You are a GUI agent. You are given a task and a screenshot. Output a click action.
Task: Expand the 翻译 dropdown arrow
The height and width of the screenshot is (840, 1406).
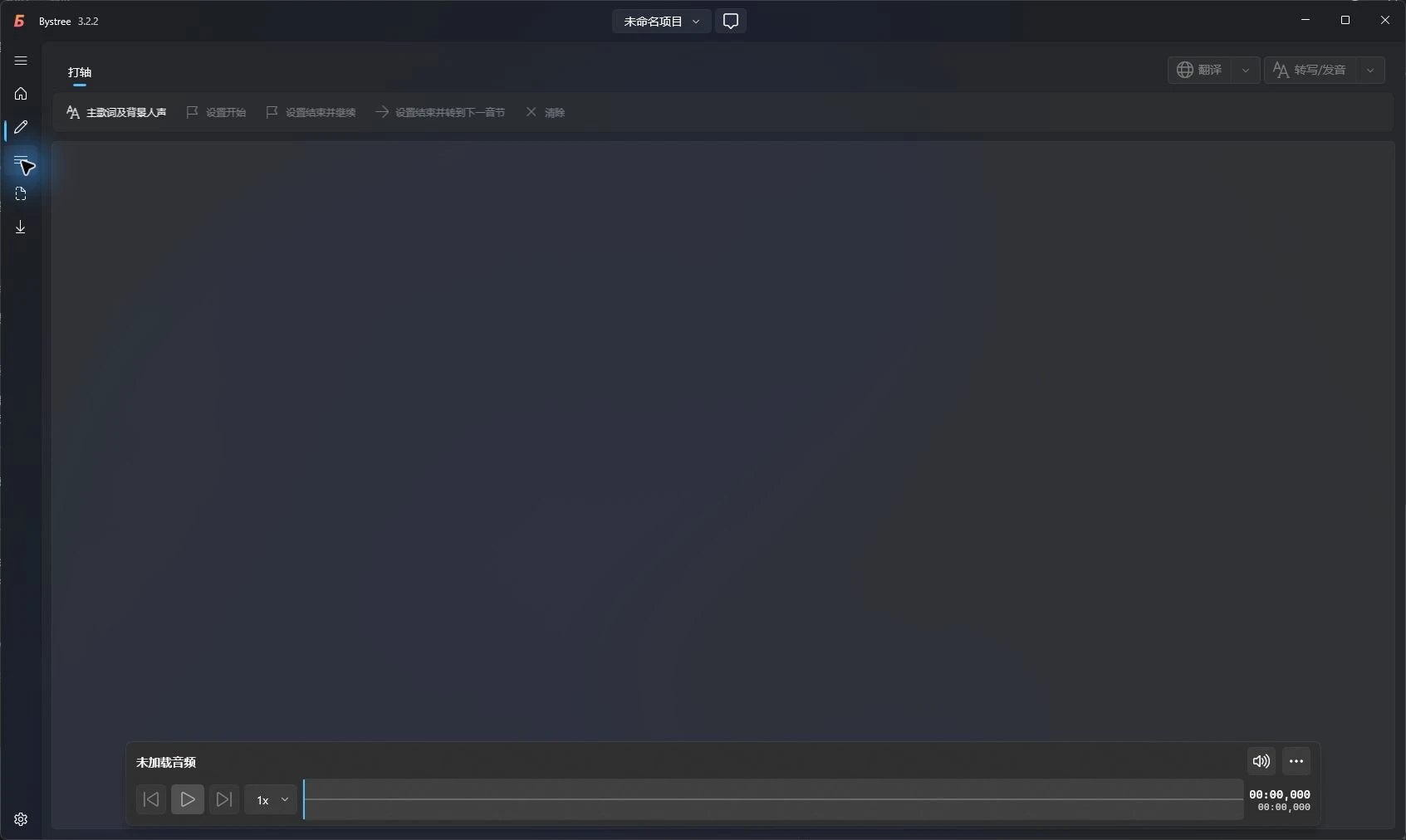pos(1246,70)
